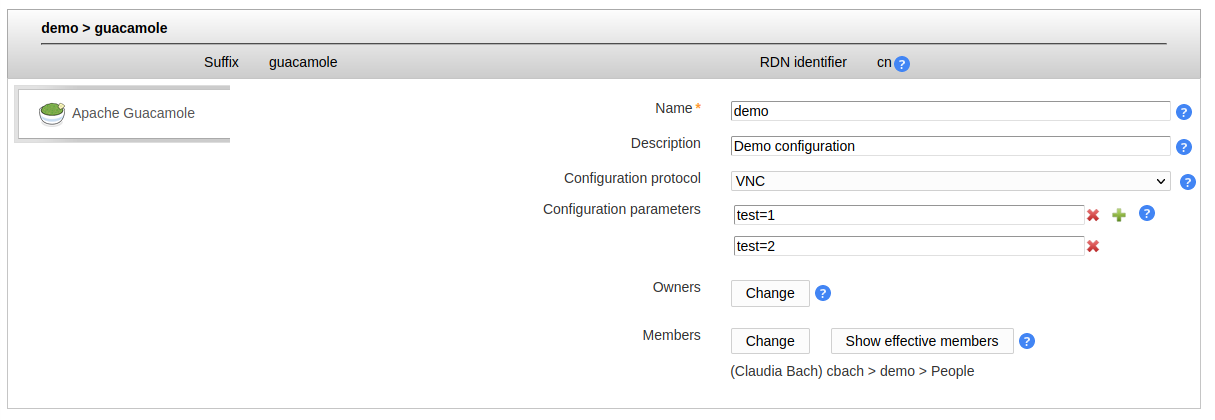
Task: Open the Configuration protocol VNC dropdown
Action: pyautogui.click(x=950, y=181)
